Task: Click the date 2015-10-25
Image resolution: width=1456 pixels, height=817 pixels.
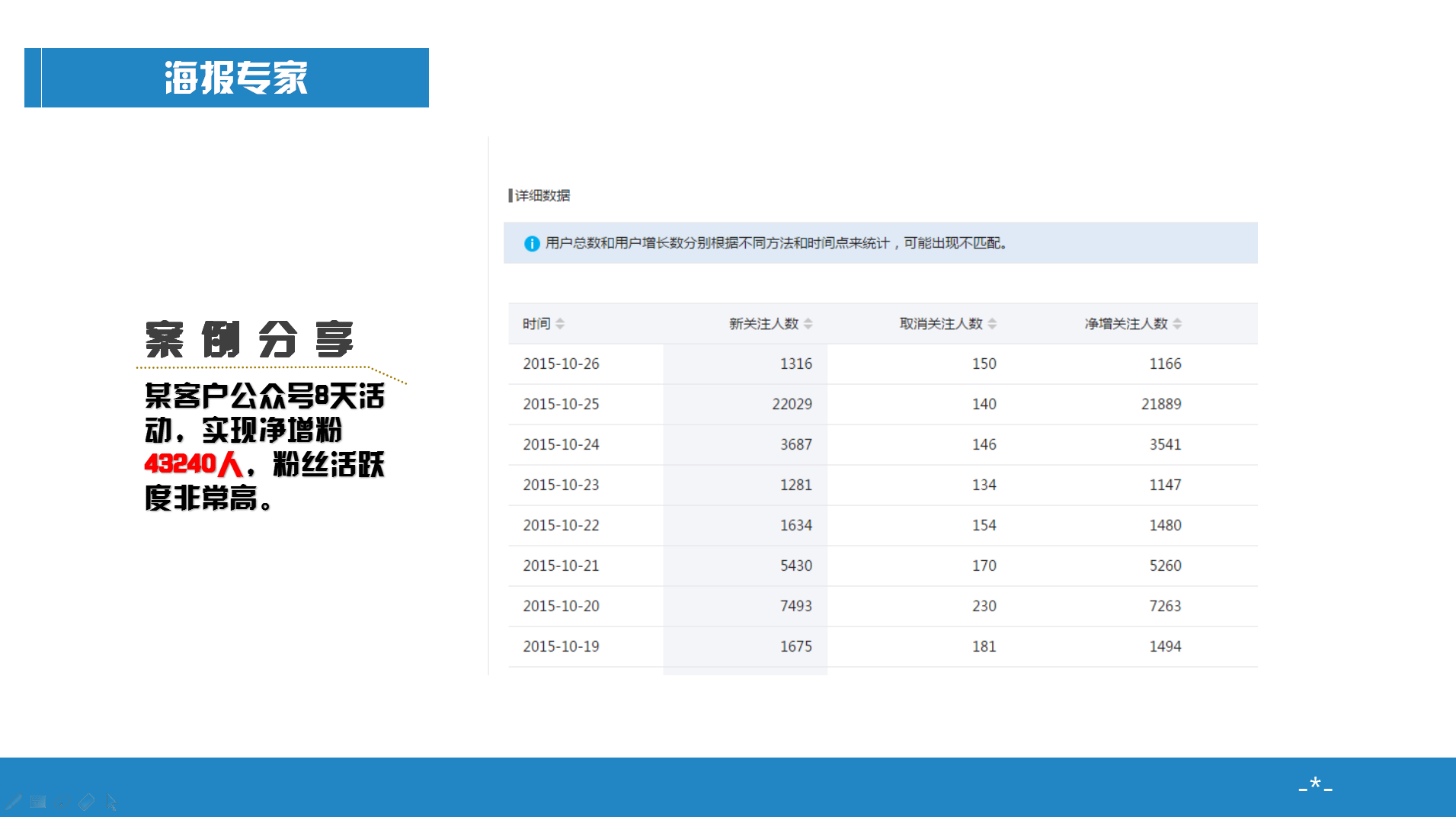Action: click(561, 405)
